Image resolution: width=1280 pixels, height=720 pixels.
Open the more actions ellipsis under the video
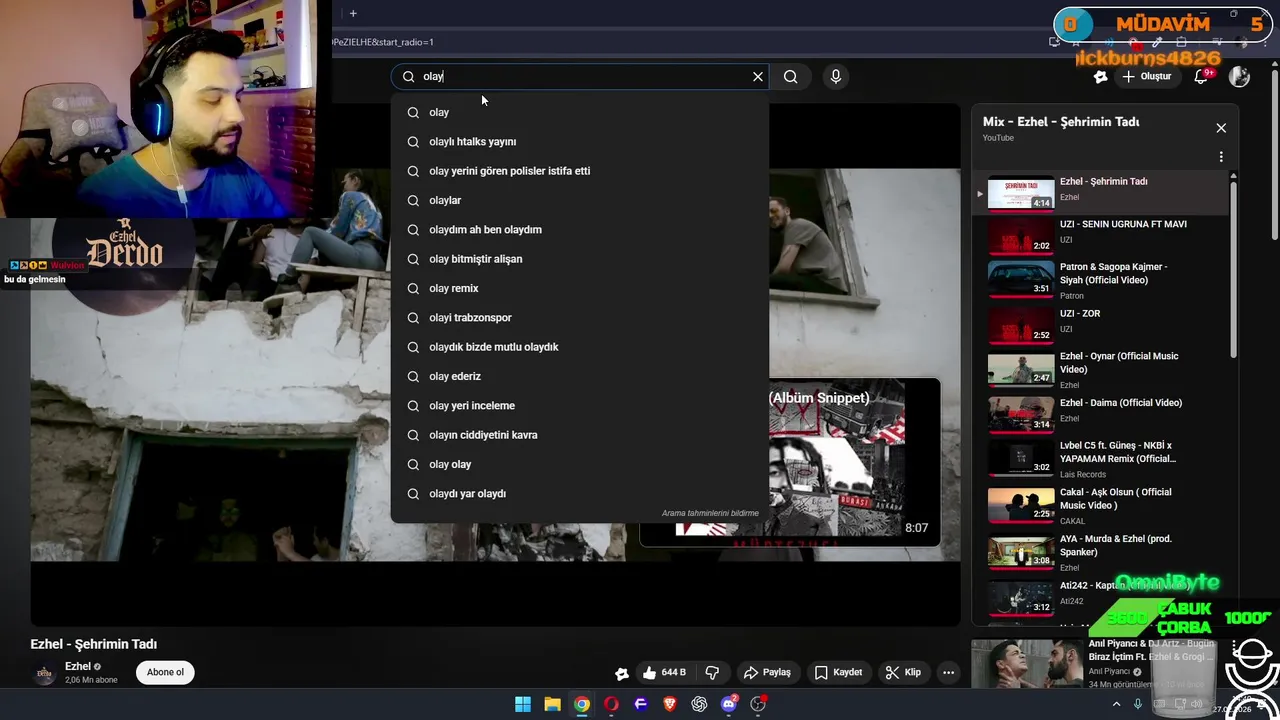coord(948,673)
